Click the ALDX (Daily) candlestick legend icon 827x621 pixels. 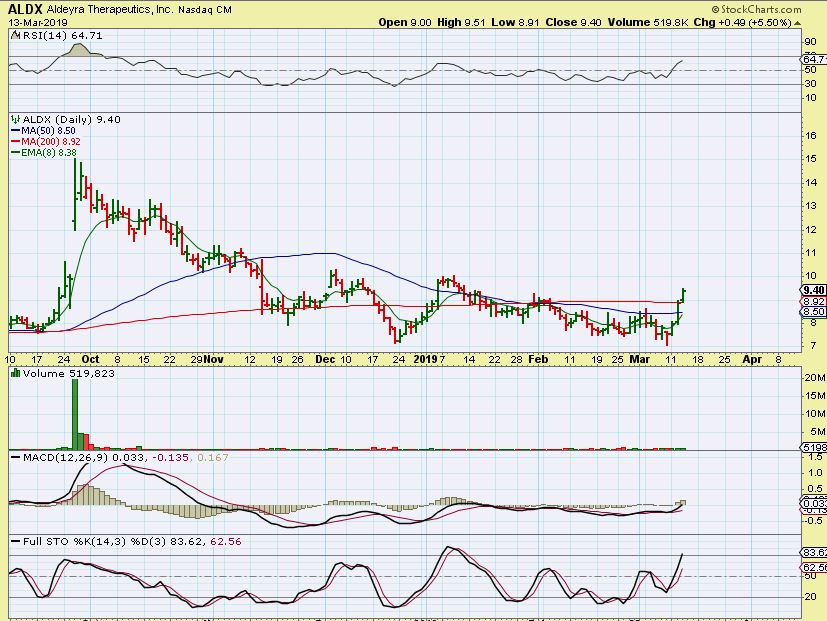13,119
